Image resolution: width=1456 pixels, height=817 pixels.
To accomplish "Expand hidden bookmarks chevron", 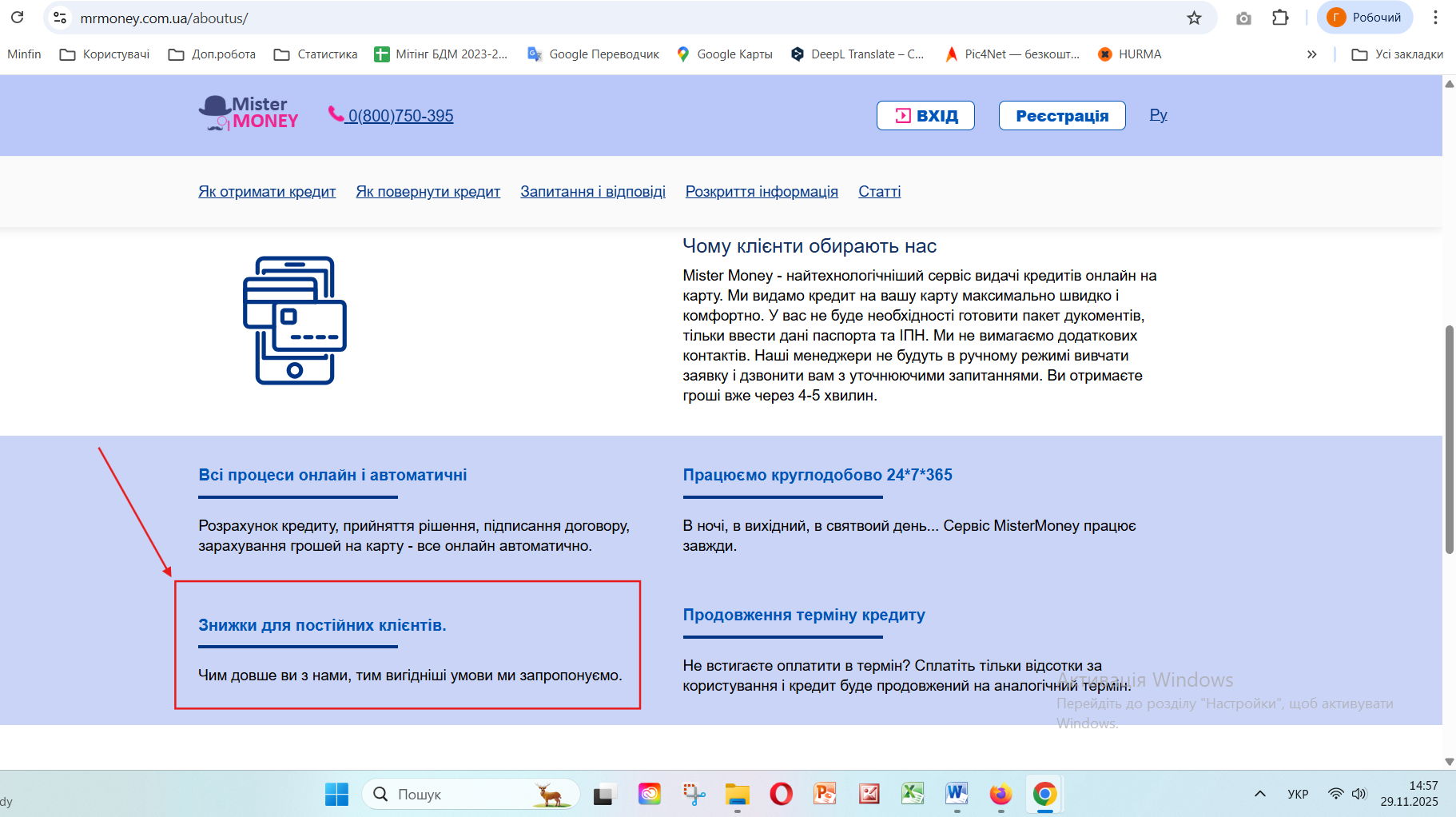I will (1311, 54).
